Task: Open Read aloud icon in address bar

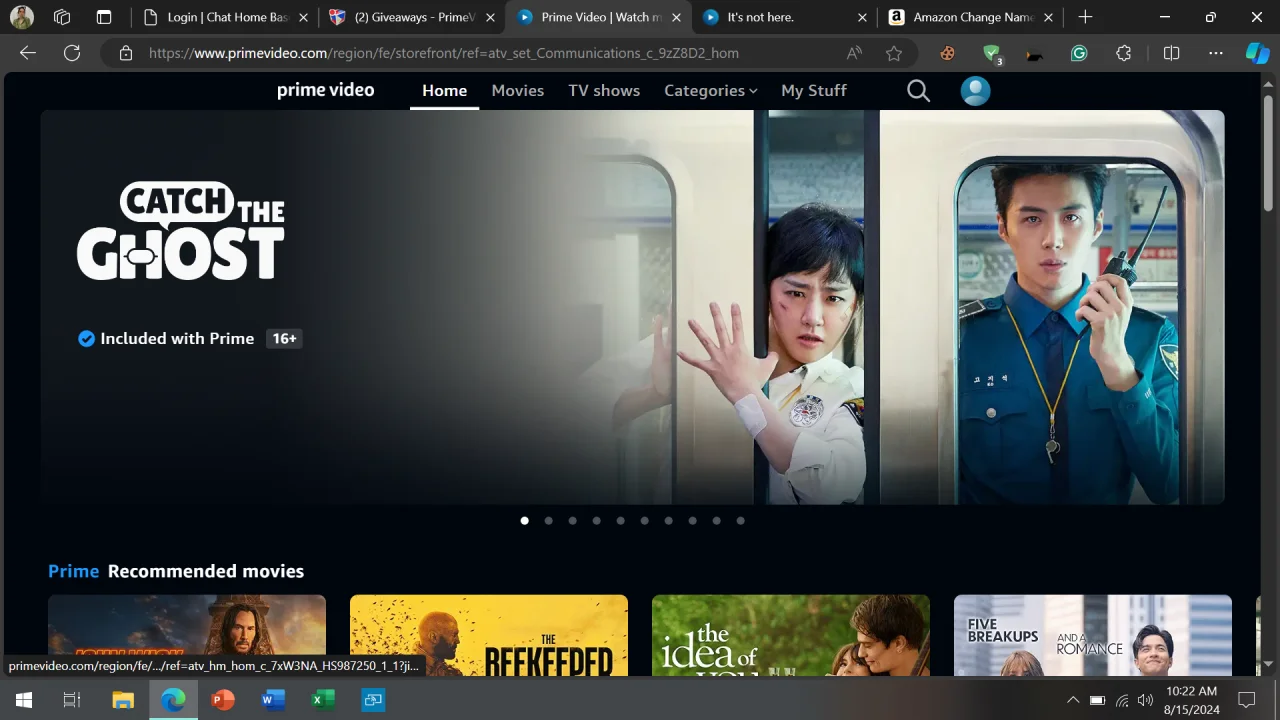Action: (854, 53)
